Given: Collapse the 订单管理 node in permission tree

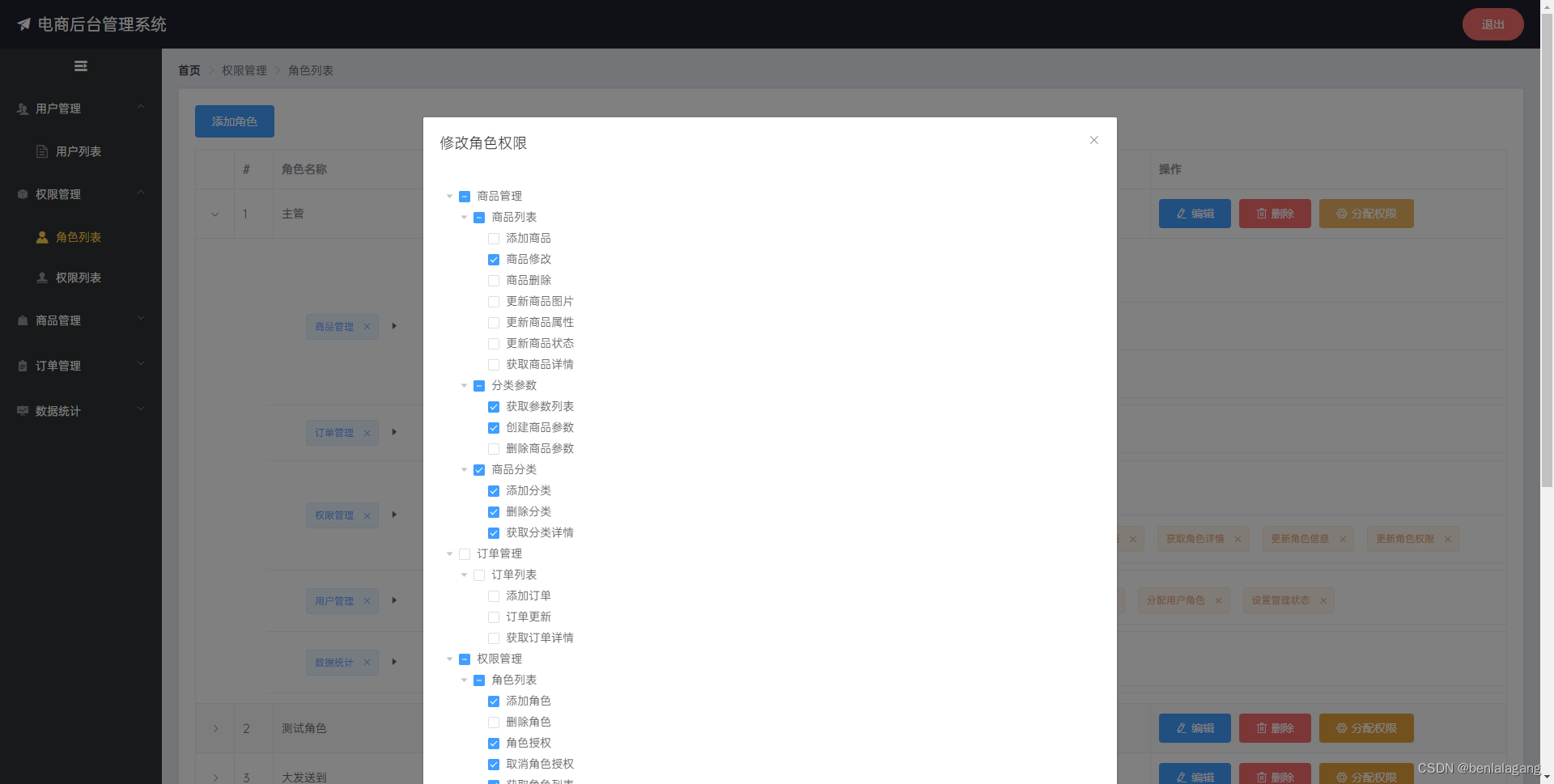Looking at the screenshot, I should tap(450, 554).
